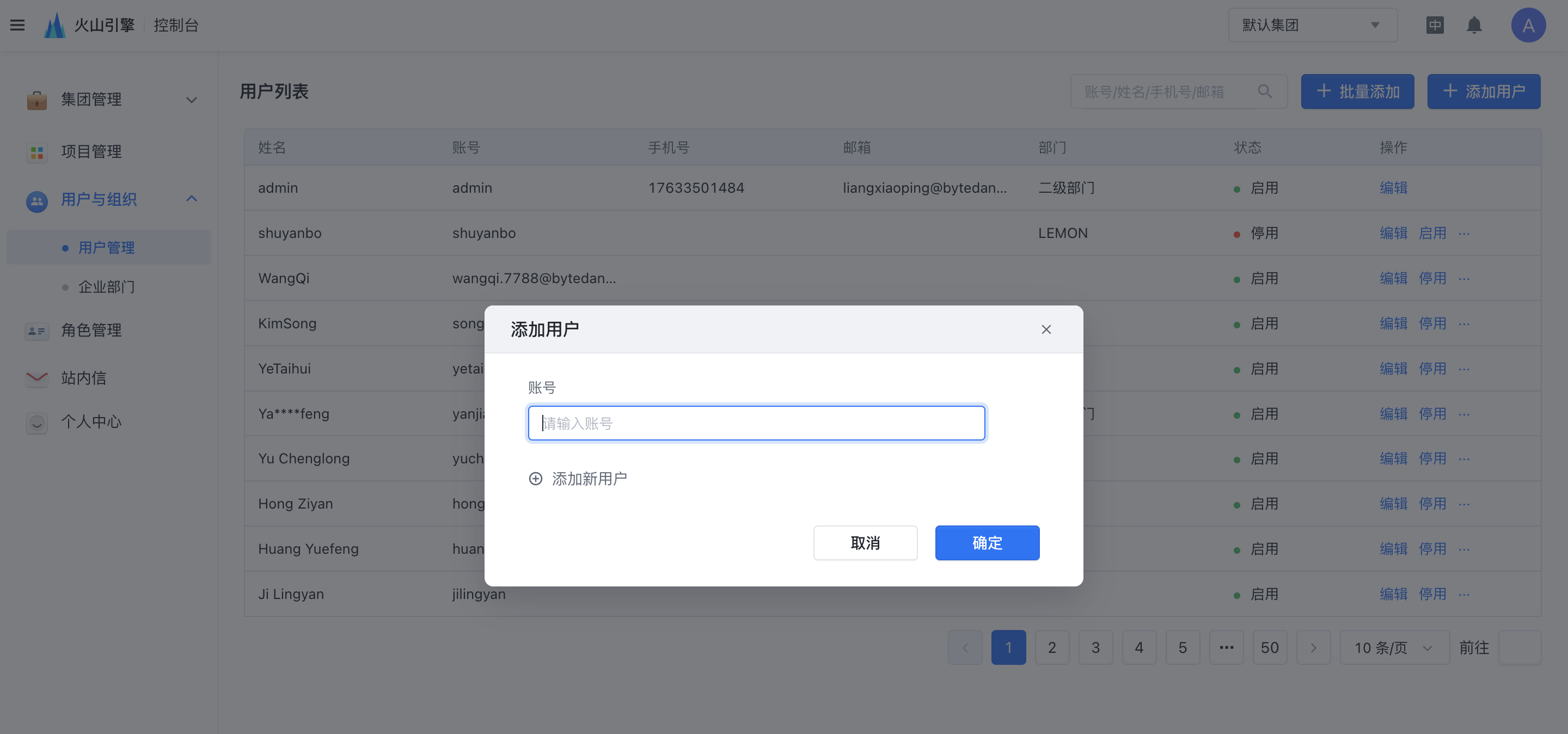Screen dimensions: 1568x734
Task: Click 停用 for Huang Yuefeng row
Action: [1432, 549]
